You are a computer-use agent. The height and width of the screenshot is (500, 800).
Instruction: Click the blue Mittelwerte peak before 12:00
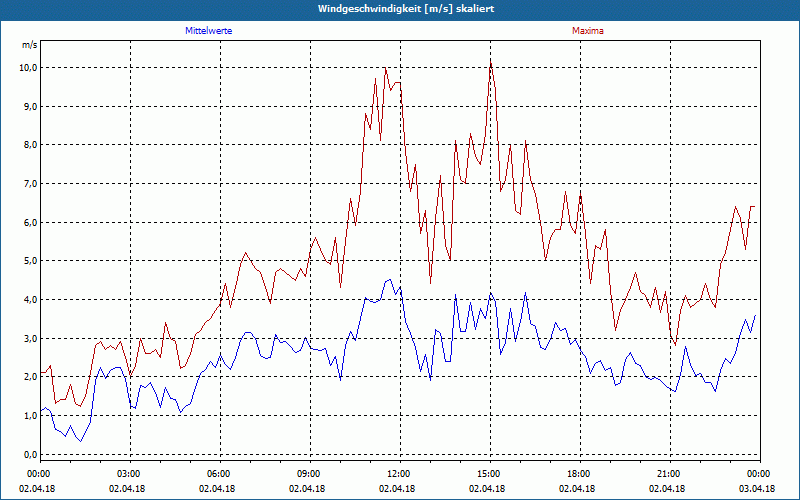[389, 279]
